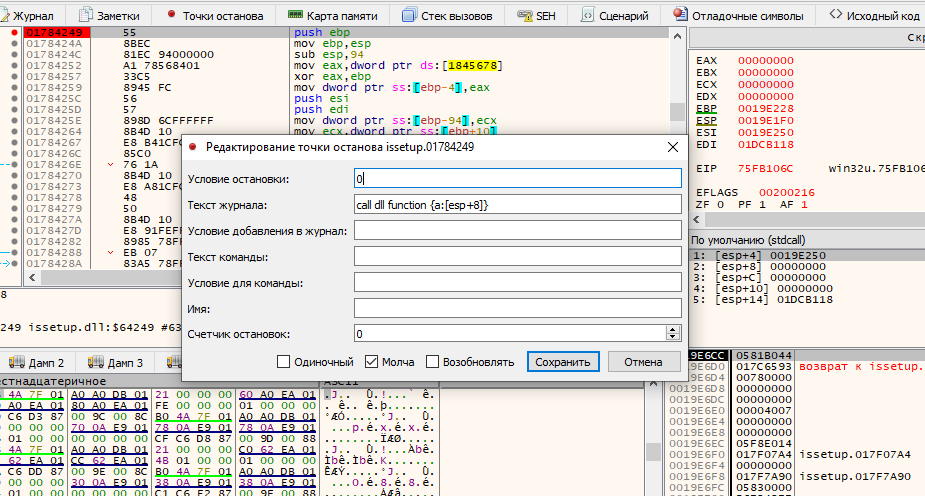Click the Исходный код source icon

[837, 16]
